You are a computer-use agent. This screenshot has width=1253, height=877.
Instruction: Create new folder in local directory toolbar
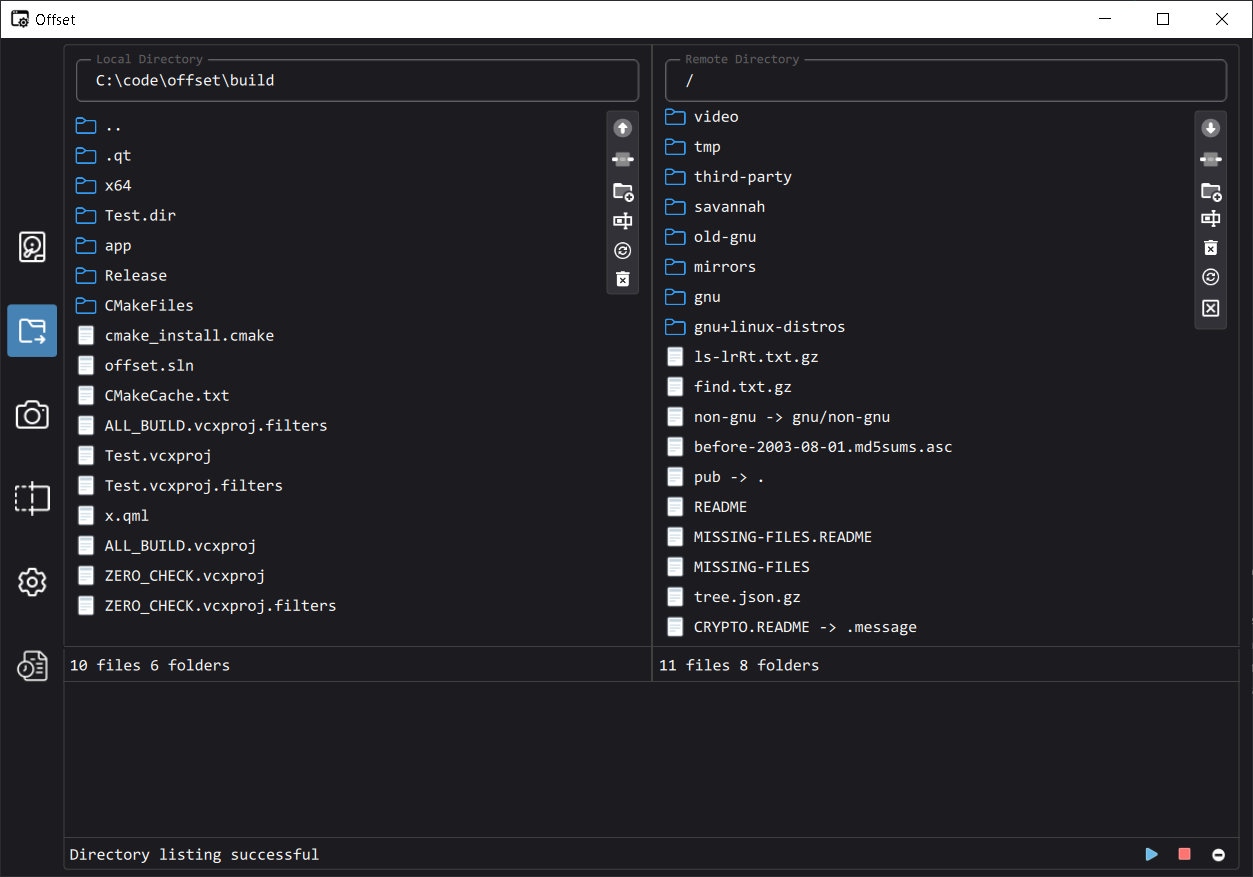coord(623,191)
